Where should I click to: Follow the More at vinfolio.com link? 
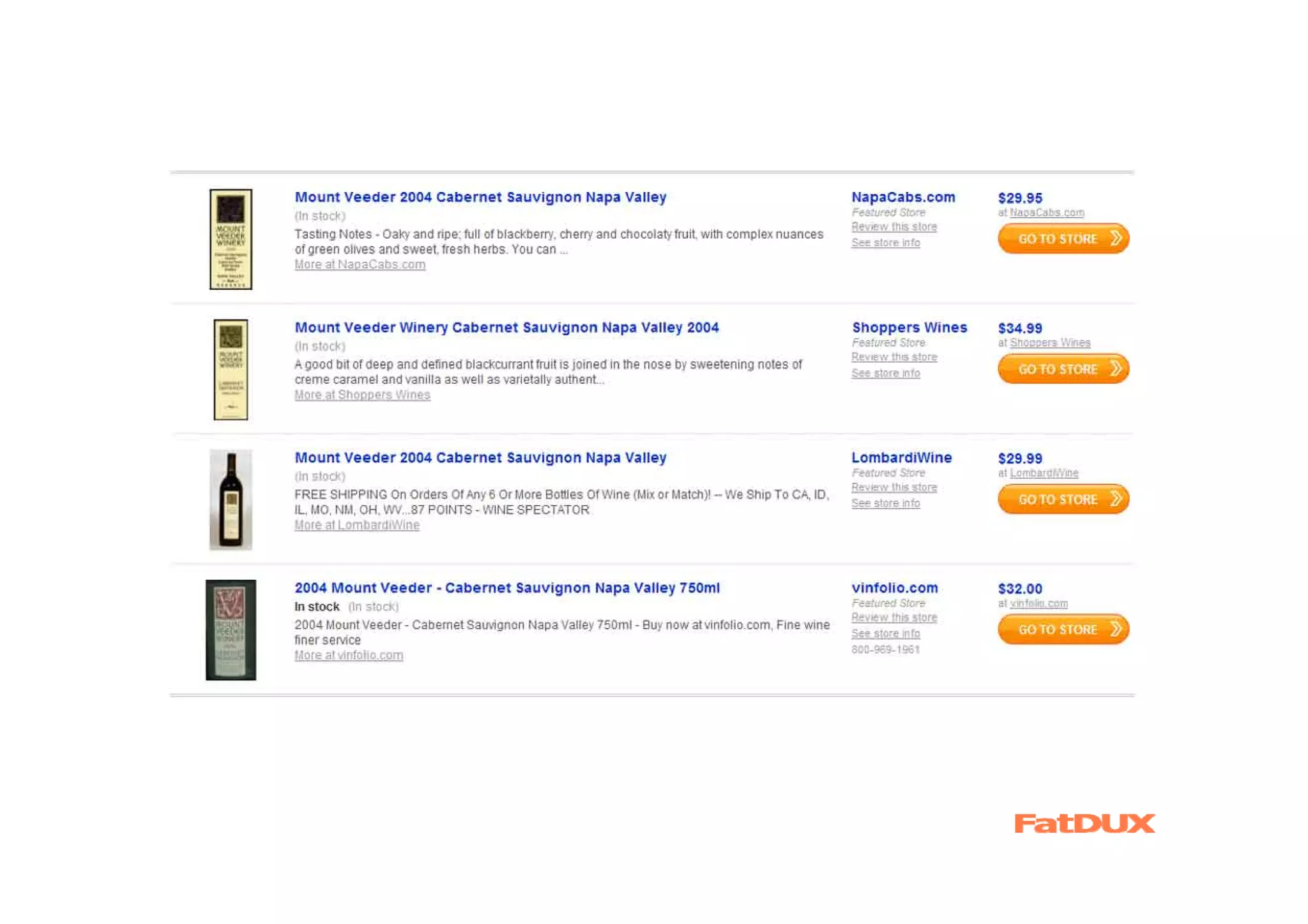pos(349,655)
